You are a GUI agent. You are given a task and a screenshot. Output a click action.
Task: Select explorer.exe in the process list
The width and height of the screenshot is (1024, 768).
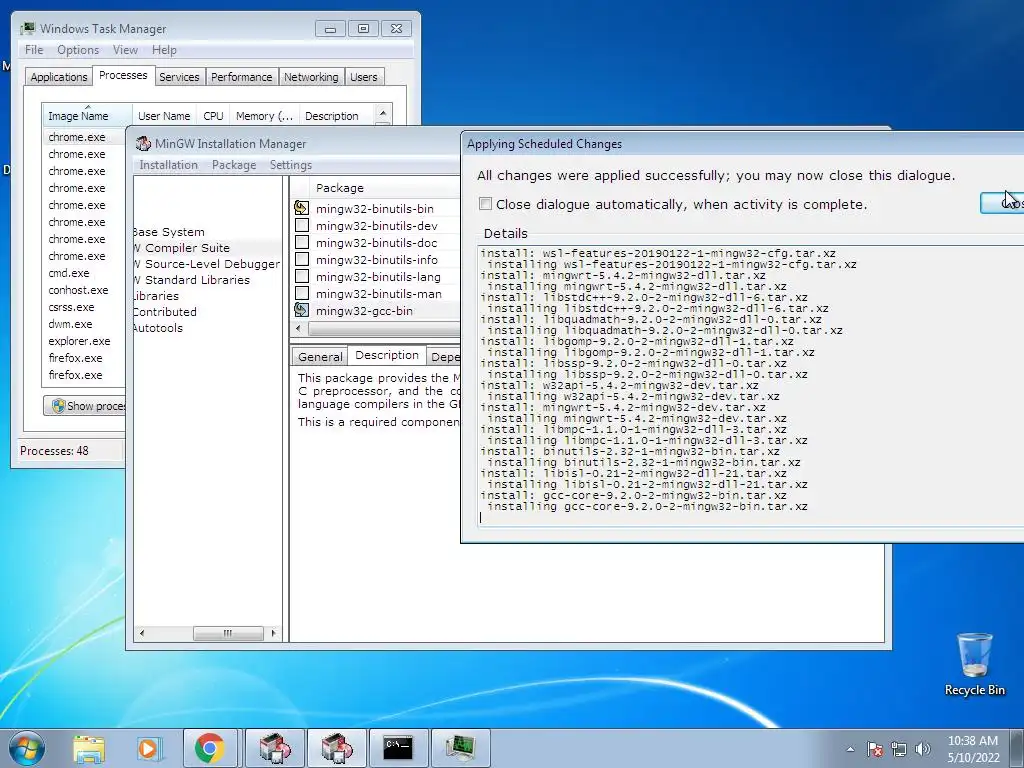(79, 341)
